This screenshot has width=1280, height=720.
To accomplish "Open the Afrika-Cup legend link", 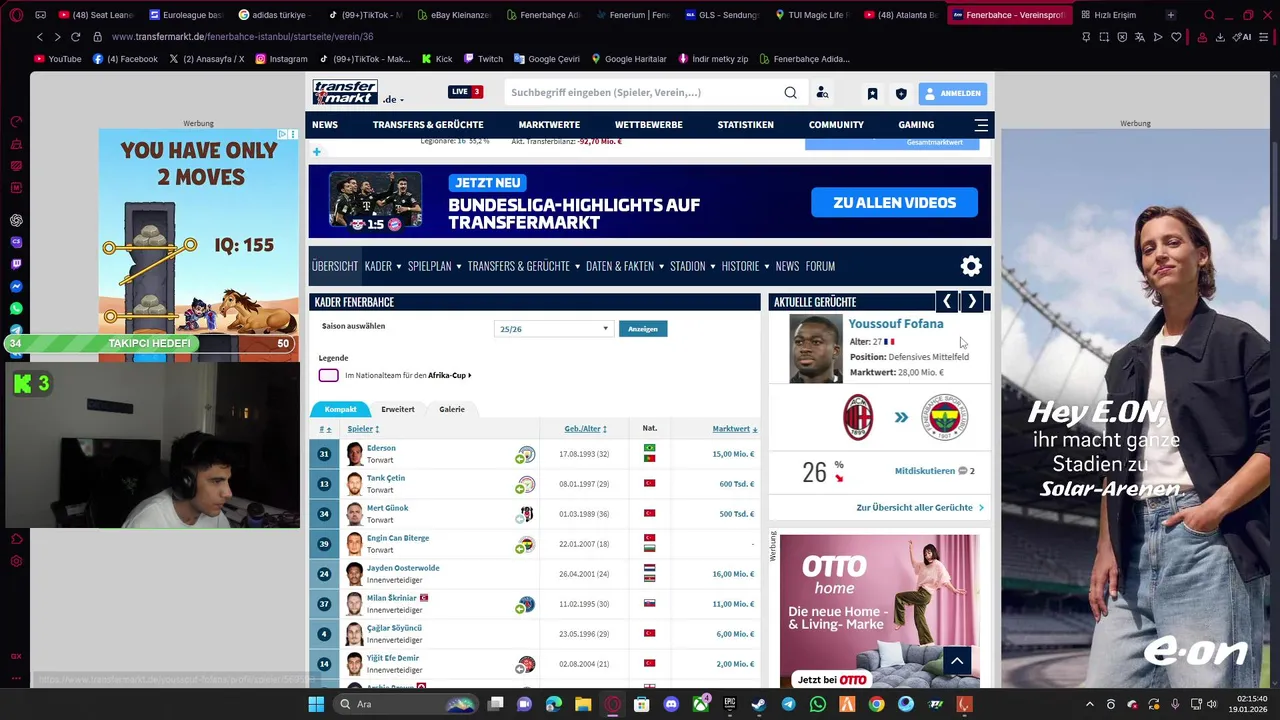I will pyautogui.click(x=449, y=376).
